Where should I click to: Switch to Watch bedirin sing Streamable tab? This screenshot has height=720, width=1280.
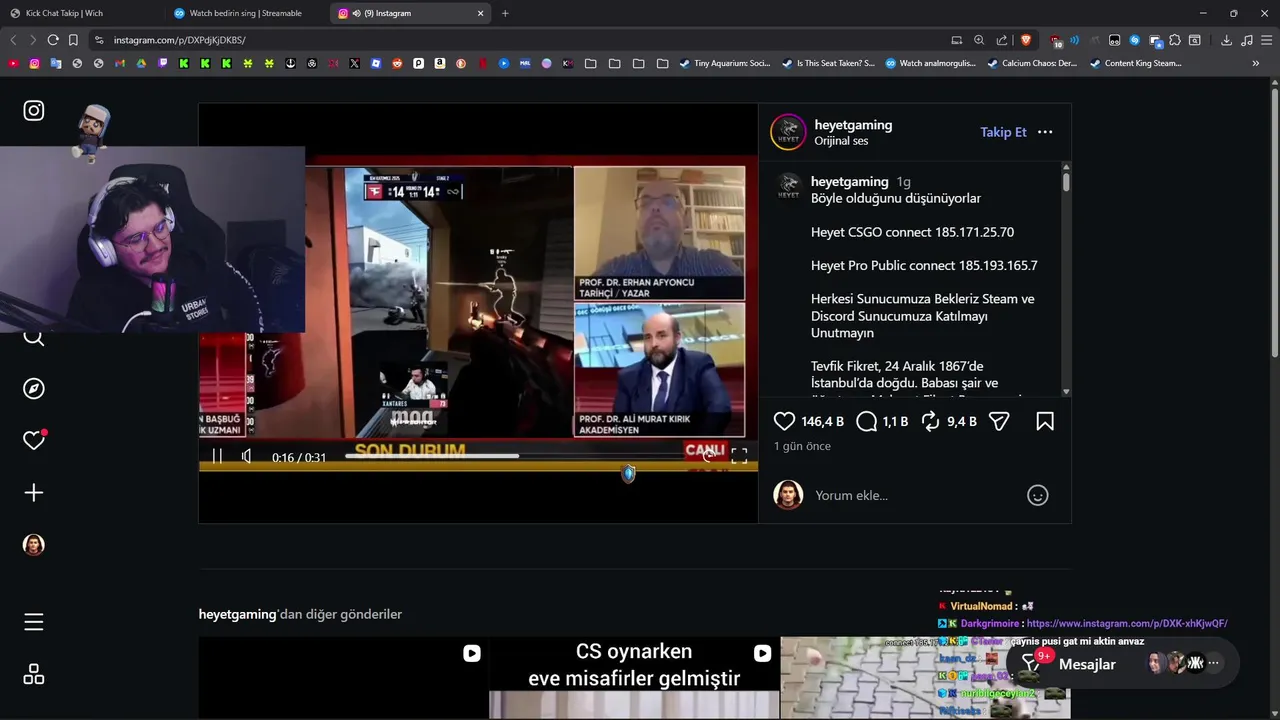245,13
